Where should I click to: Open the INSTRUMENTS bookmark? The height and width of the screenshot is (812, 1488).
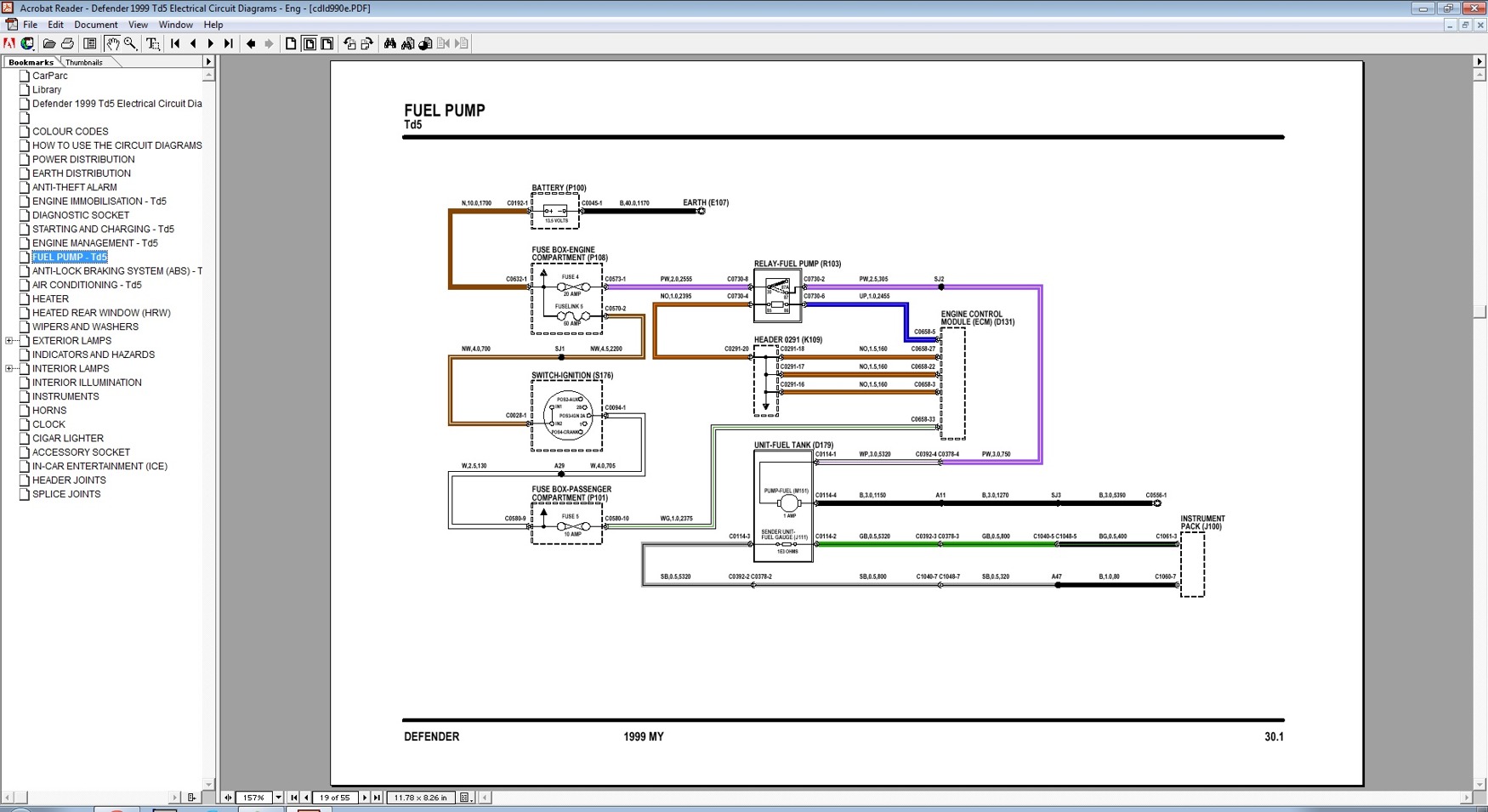(65, 397)
